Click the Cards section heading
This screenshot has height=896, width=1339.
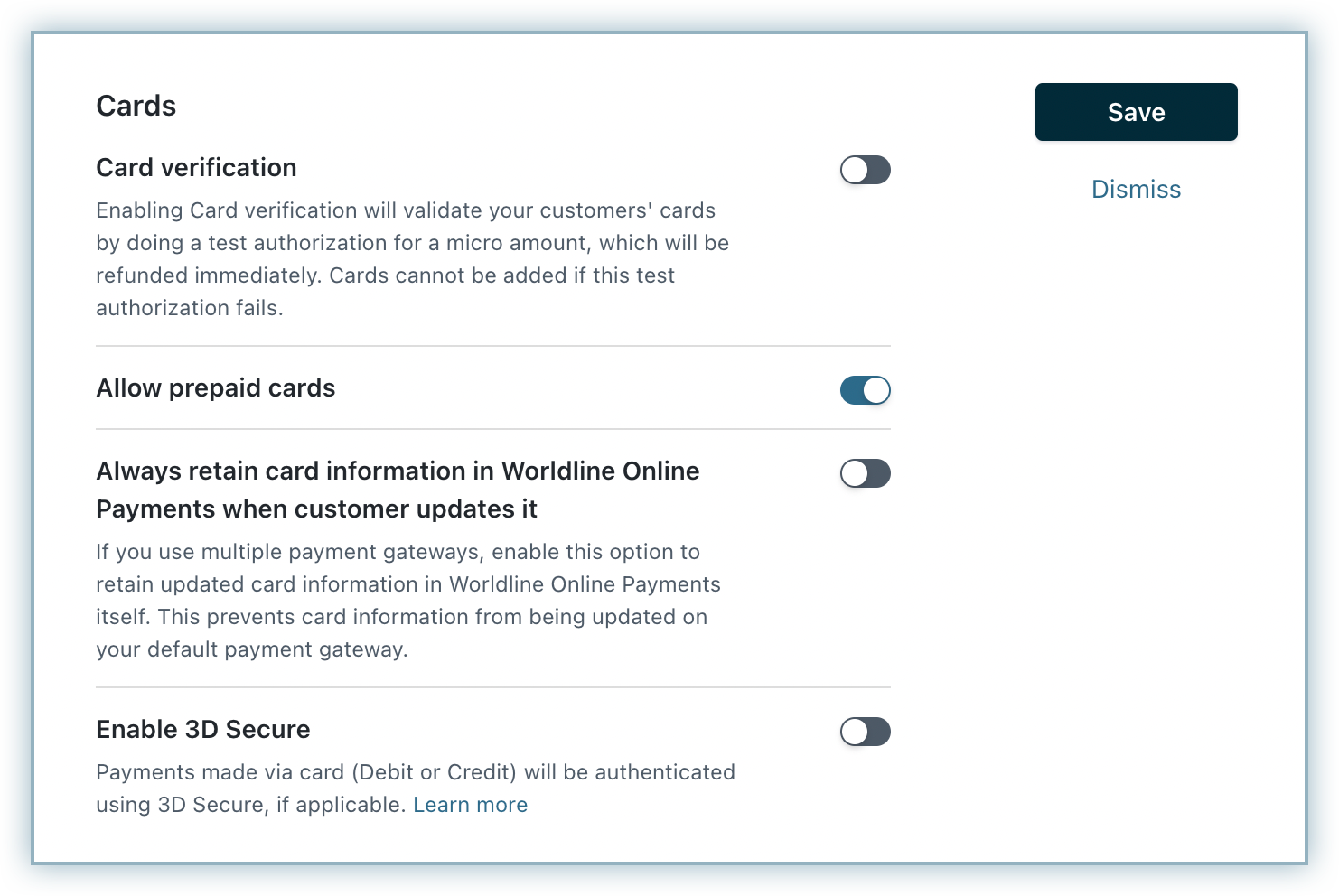click(x=136, y=106)
